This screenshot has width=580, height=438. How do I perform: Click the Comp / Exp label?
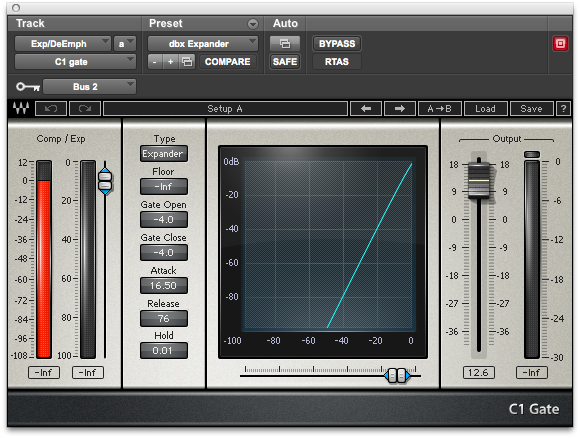(x=61, y=139)
